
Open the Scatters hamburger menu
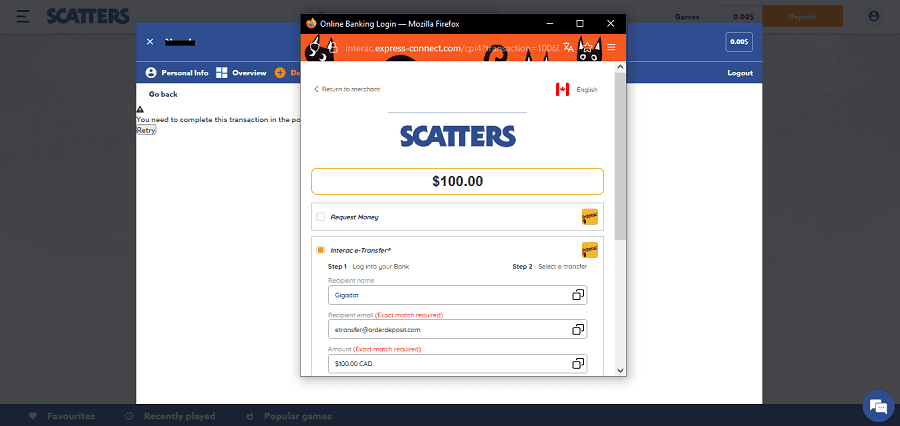tap(23, 16)
